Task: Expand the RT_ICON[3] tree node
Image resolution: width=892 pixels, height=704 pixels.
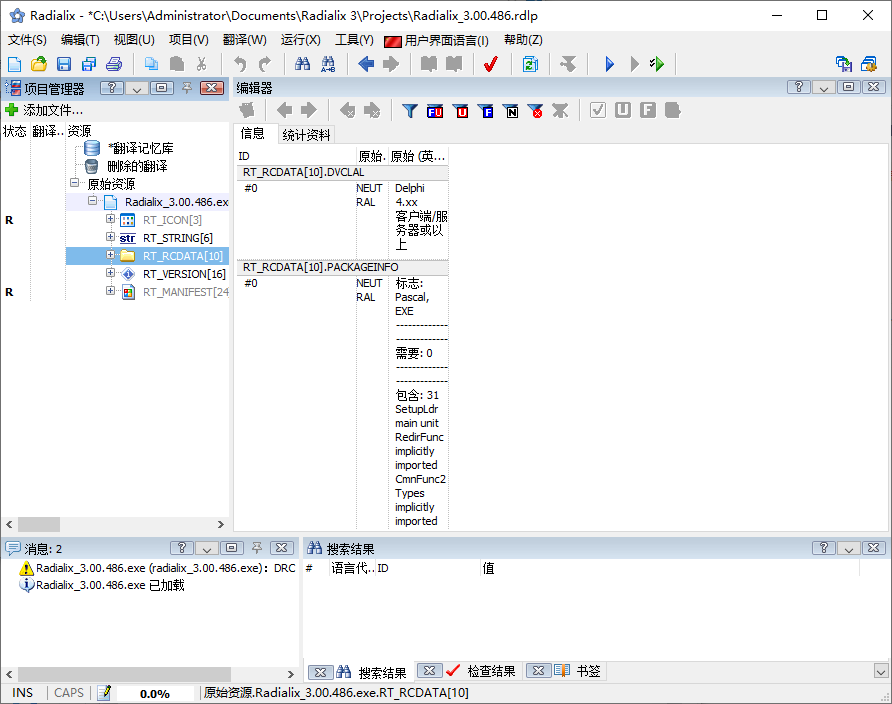Action: point(109,220)
